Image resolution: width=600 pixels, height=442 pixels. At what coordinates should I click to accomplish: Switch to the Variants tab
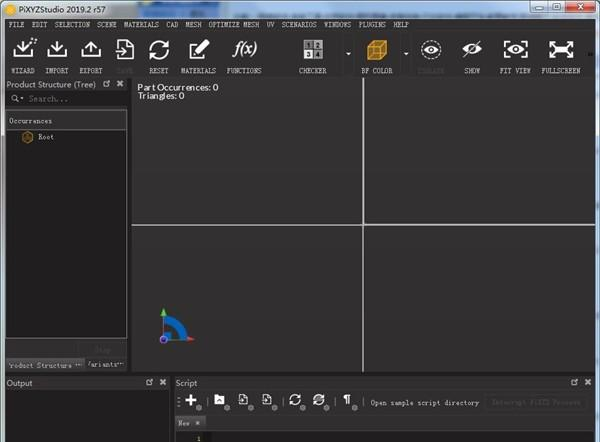point(105,365)
